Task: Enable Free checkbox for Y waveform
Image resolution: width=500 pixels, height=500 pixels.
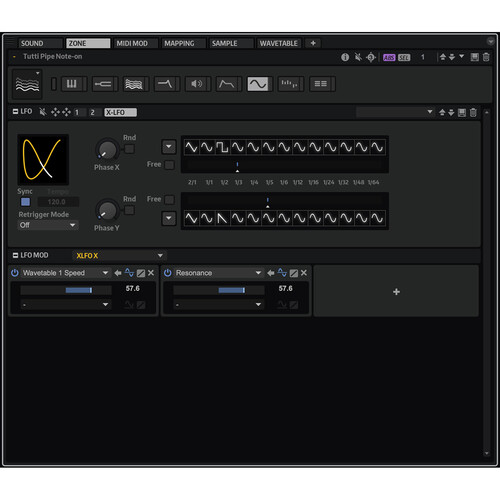Action: pos(169,200)
